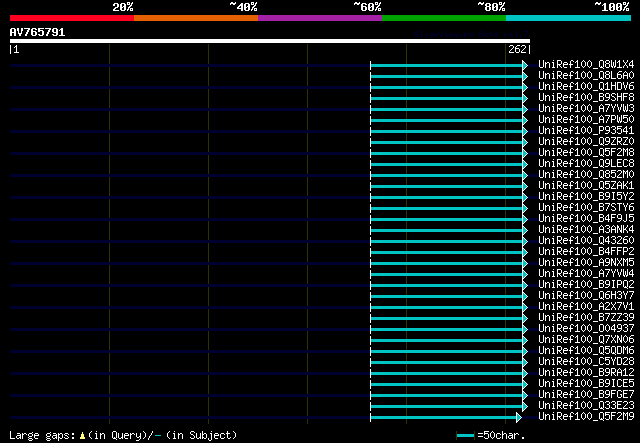Select the UniRef100_Q33E23 label
Image resolution: width=640 pixels, height=443 pixels.
[586, 406]
